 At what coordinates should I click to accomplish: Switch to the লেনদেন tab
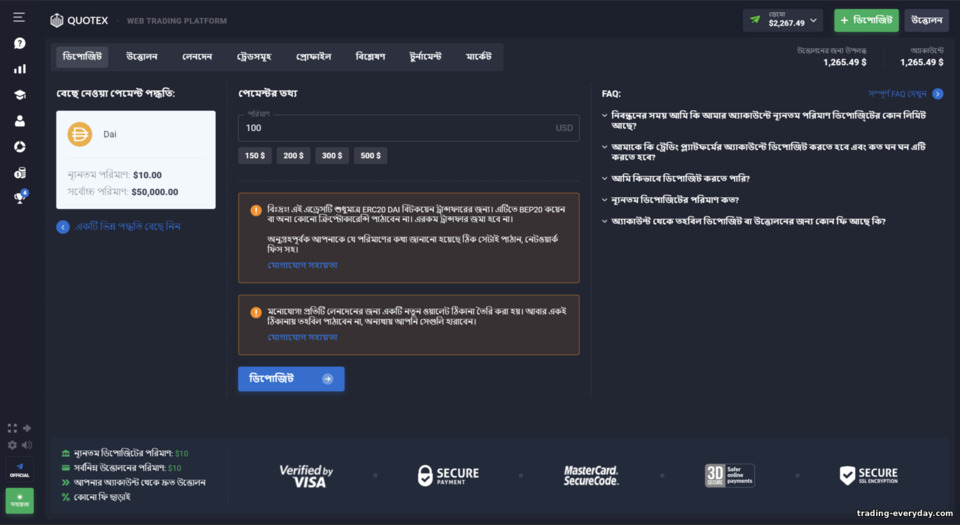click(197, 57)
